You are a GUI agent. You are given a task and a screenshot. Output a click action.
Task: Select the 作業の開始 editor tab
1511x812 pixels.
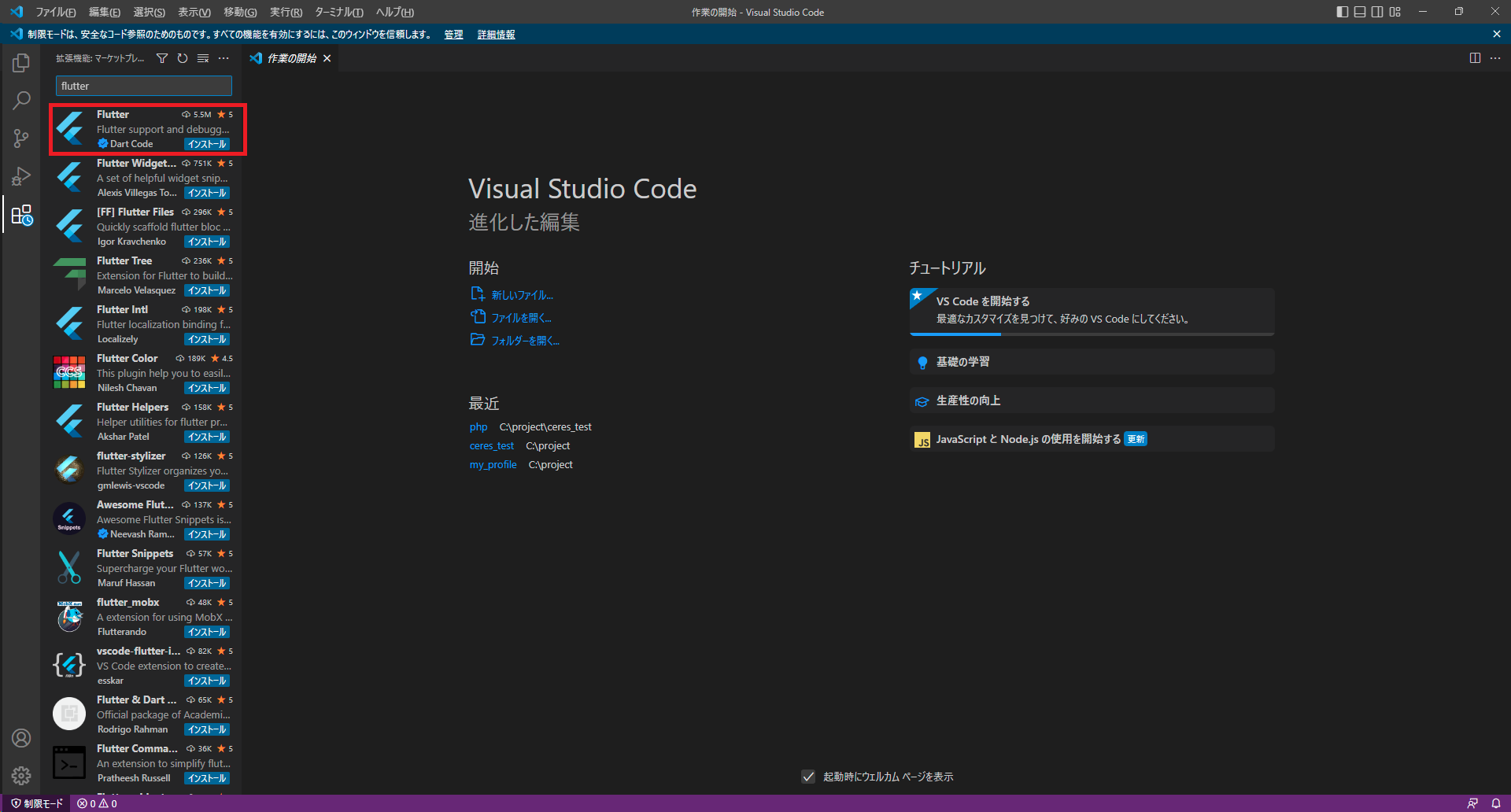point(290,58)
